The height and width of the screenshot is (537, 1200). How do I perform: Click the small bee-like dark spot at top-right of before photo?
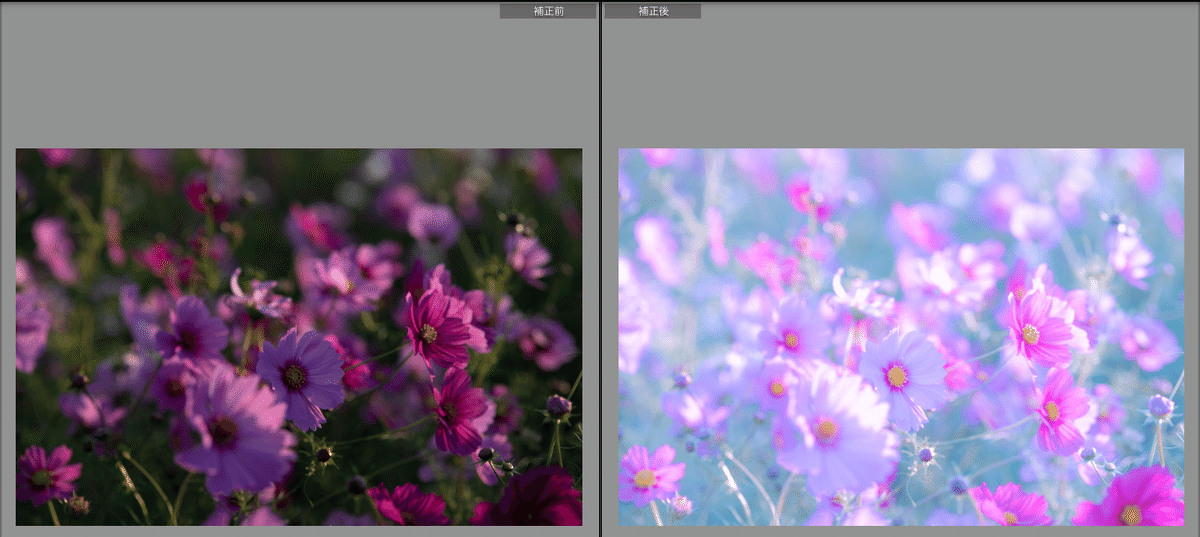click(512, 219)
